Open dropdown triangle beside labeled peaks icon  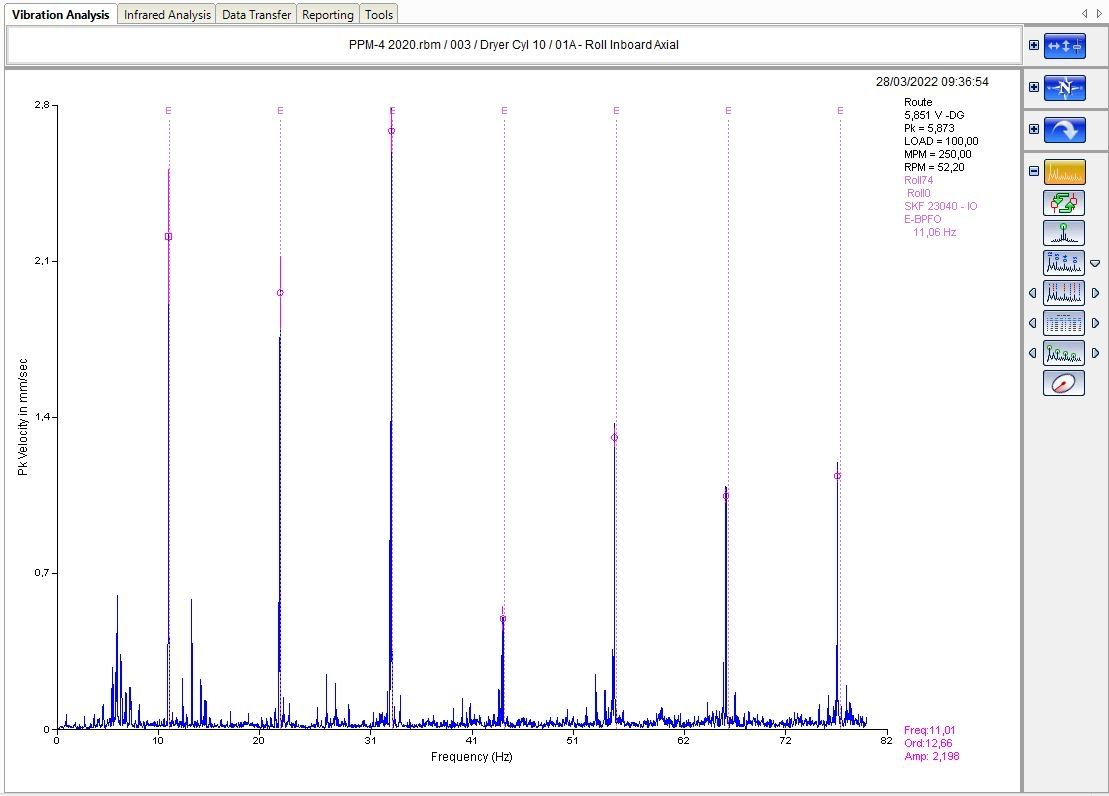tap(1096, 263)
